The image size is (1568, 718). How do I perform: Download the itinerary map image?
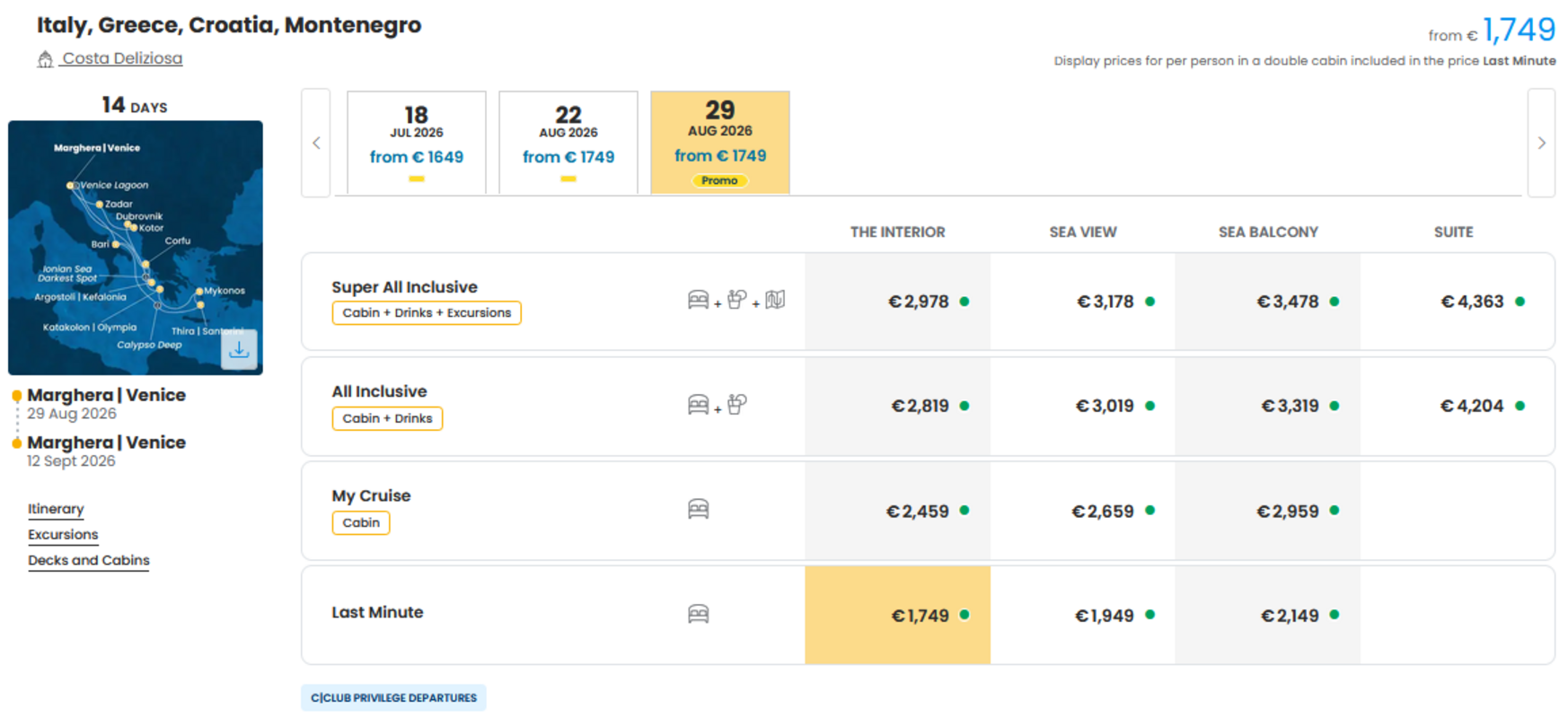239,349
